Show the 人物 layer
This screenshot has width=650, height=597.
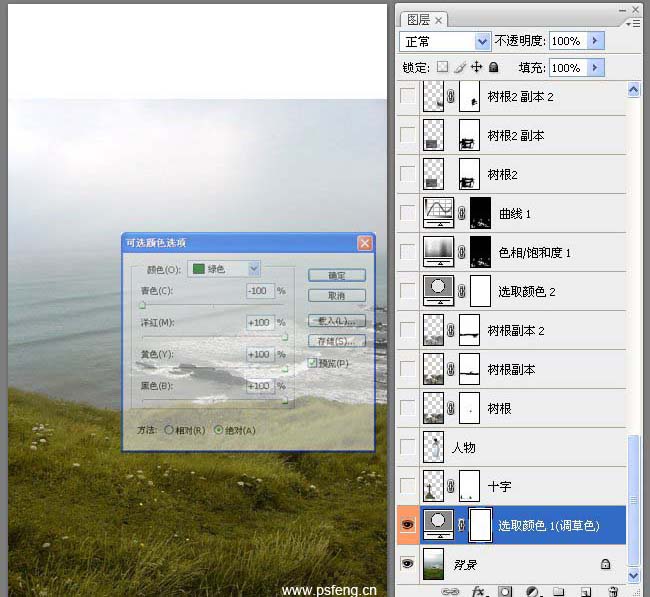[407, 447]
